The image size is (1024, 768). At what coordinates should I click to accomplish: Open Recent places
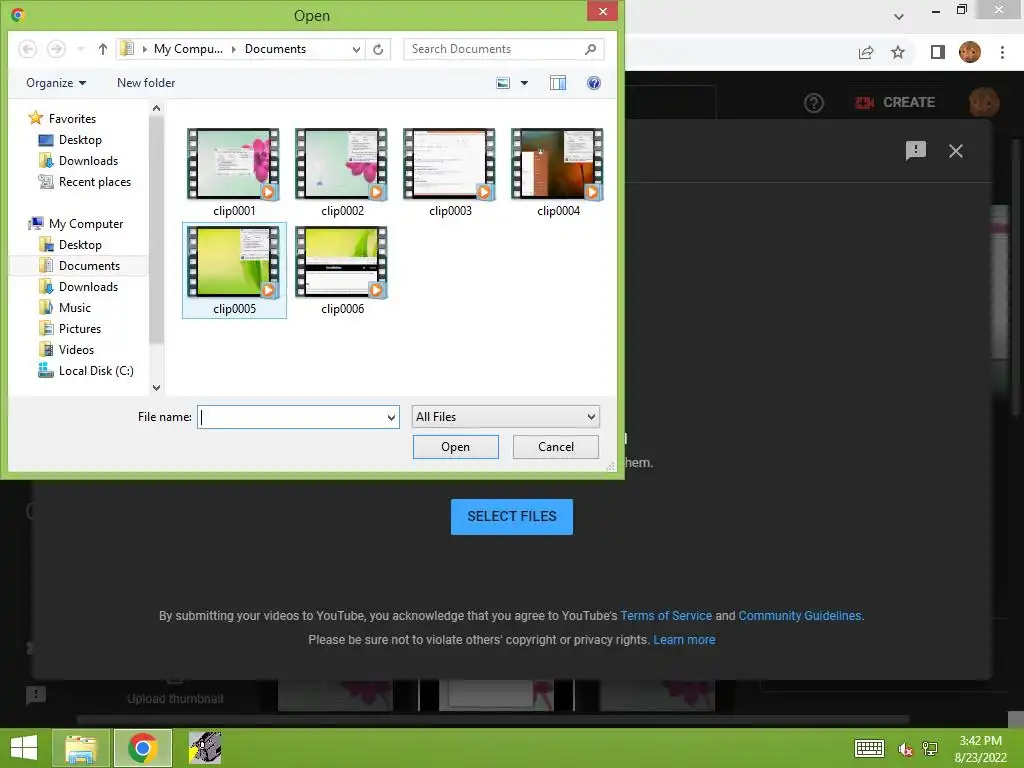pos(85,182)
